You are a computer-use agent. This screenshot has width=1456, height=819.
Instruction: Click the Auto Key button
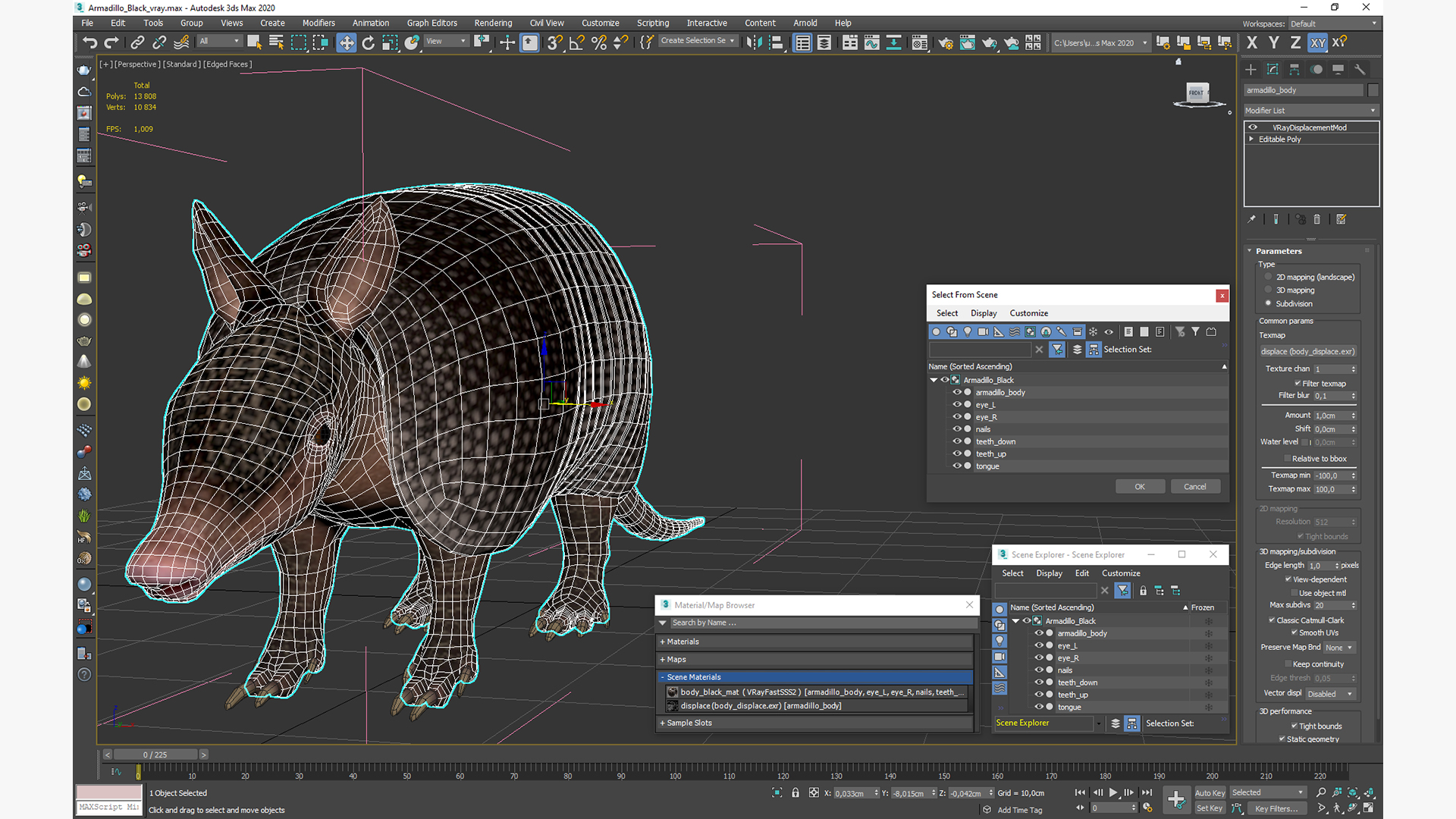[x=1209, y=792]
